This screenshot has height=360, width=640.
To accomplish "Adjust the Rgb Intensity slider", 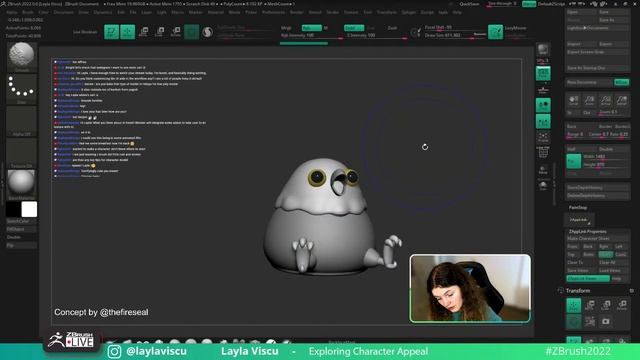I will [x=312, y=36].
